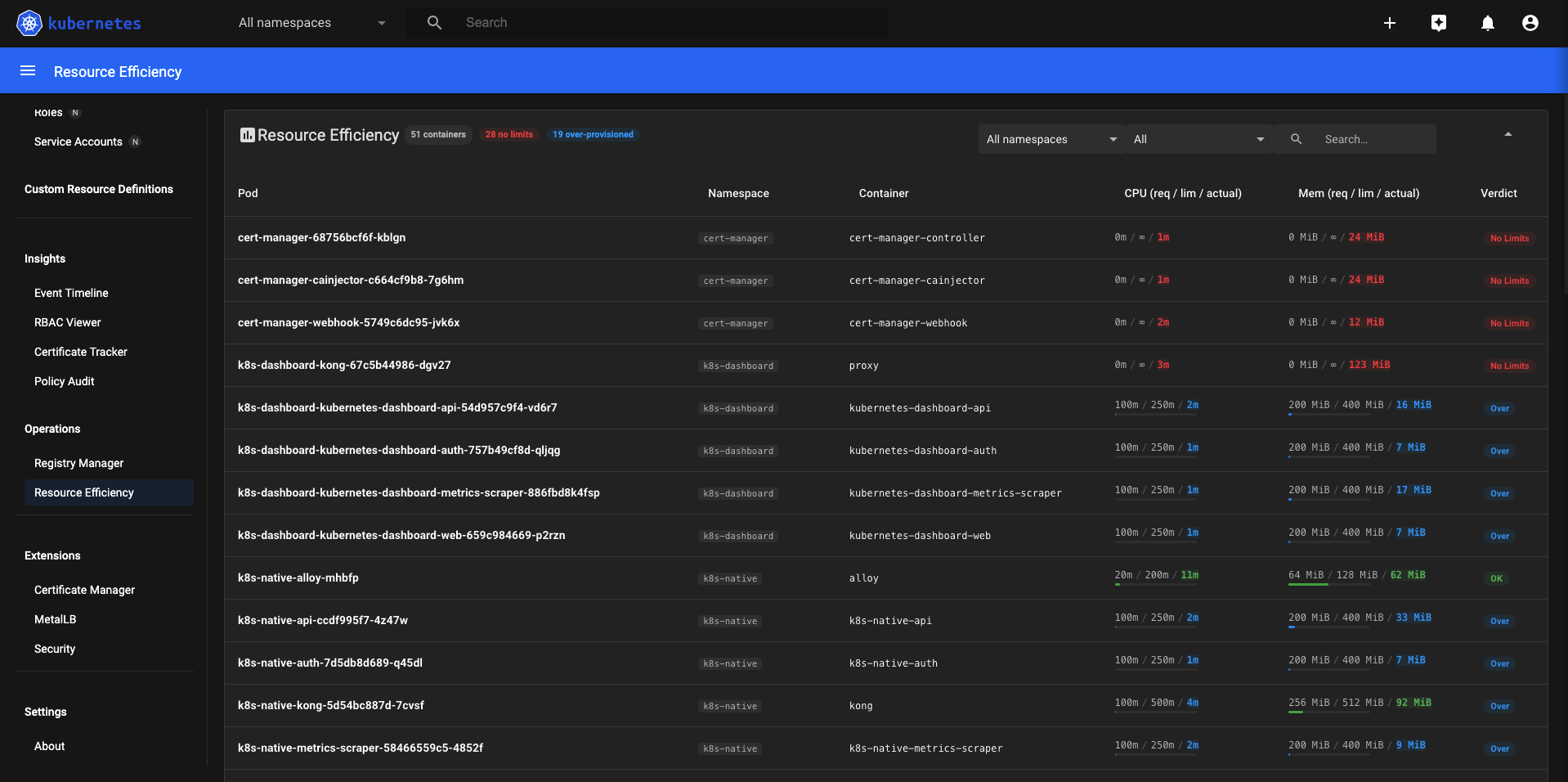The image size is (1568, 782).
Task: Go to RBAC Viewer
Action: point(68,322)
